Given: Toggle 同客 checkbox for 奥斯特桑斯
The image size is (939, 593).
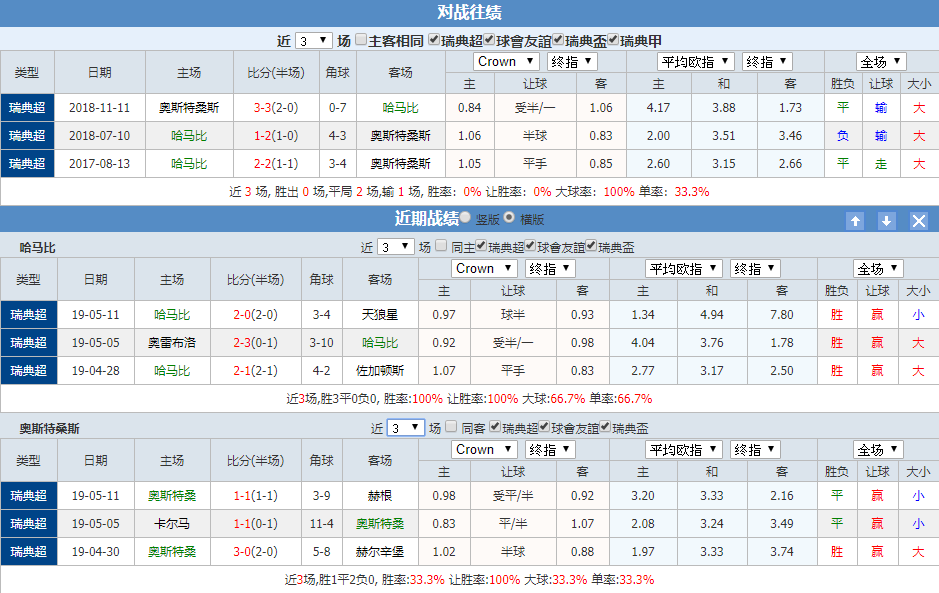Looking at the screenshot, I should pyautogui.click(x=451, y=426).
